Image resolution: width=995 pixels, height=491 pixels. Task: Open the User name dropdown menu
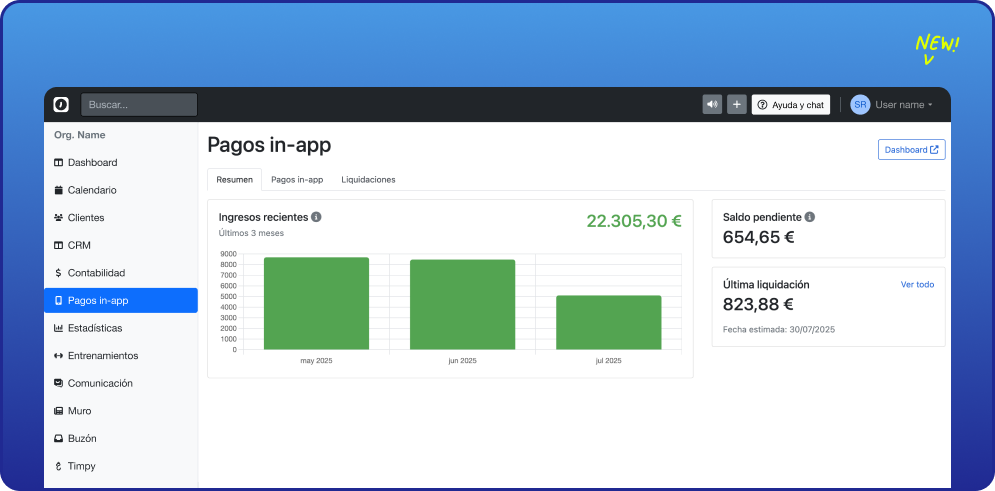click(904, 105)
